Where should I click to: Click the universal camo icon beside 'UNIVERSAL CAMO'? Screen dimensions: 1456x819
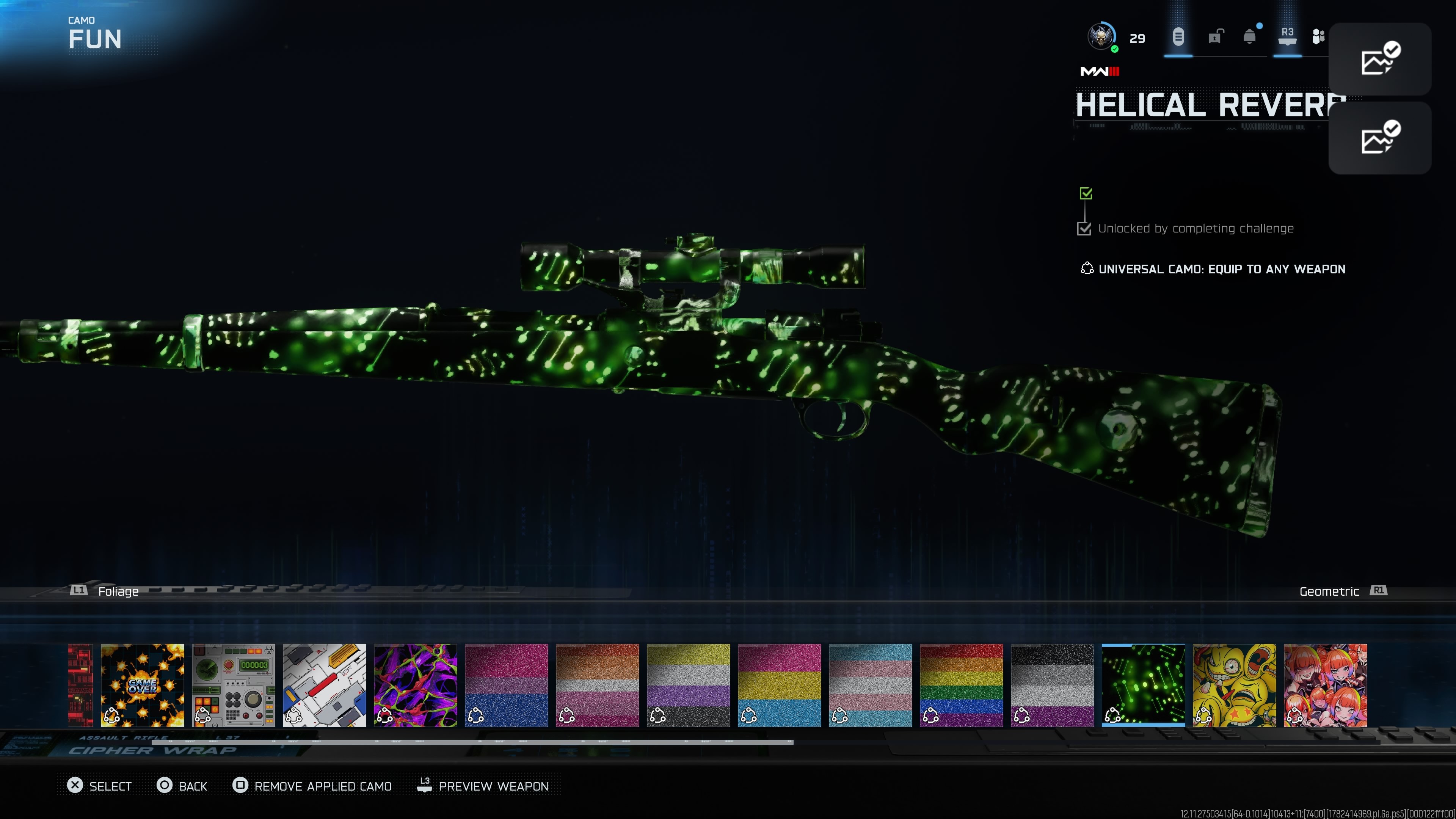click(x=1086, y=268)
